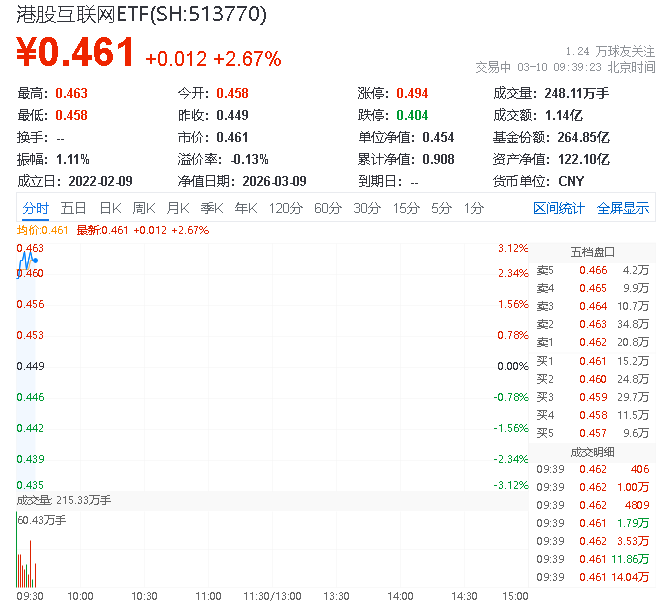Show the 月K monthly chart
656x615 pixels.
coord(177,208)
